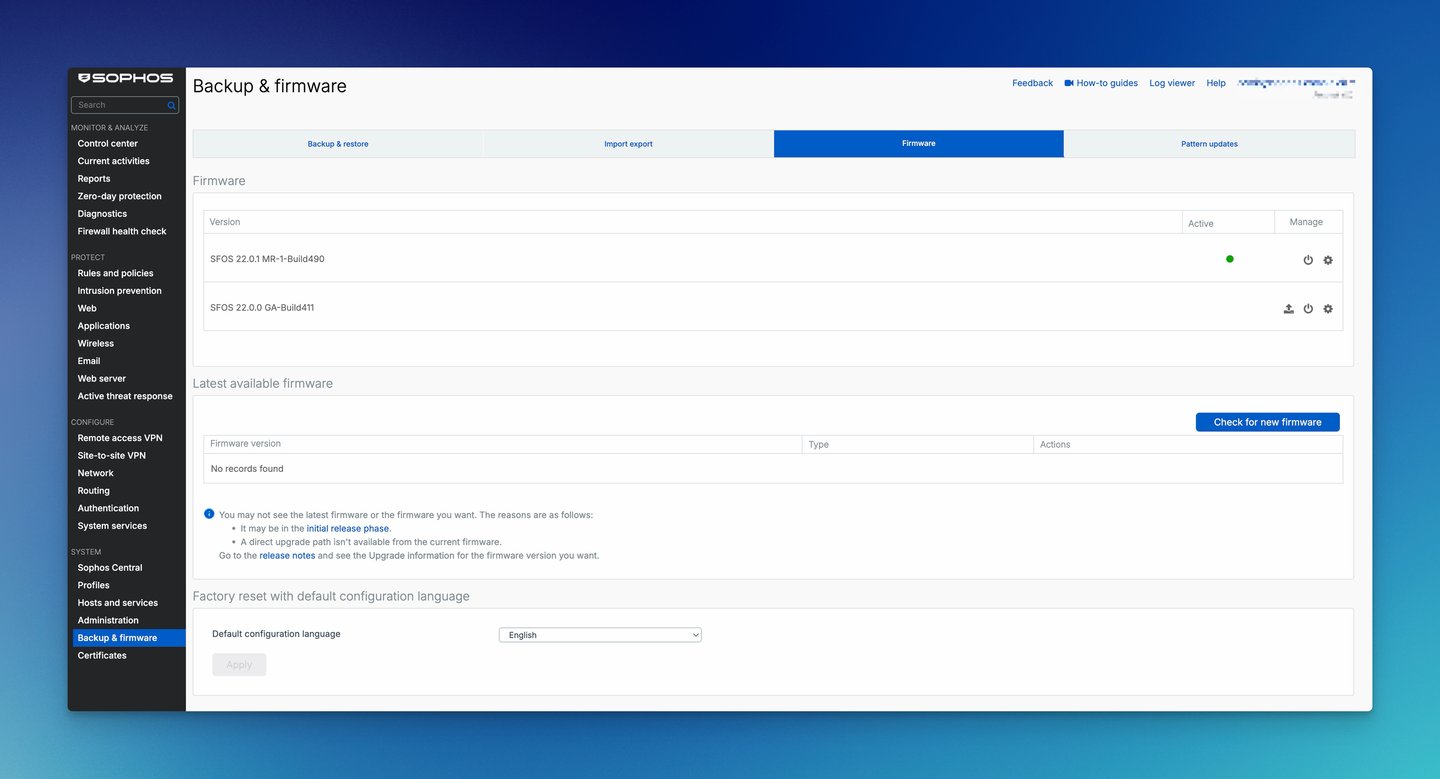Click the Sophos logo
Image resolution: width=1440 pixels, height=779 pixels.
point(126,78)
